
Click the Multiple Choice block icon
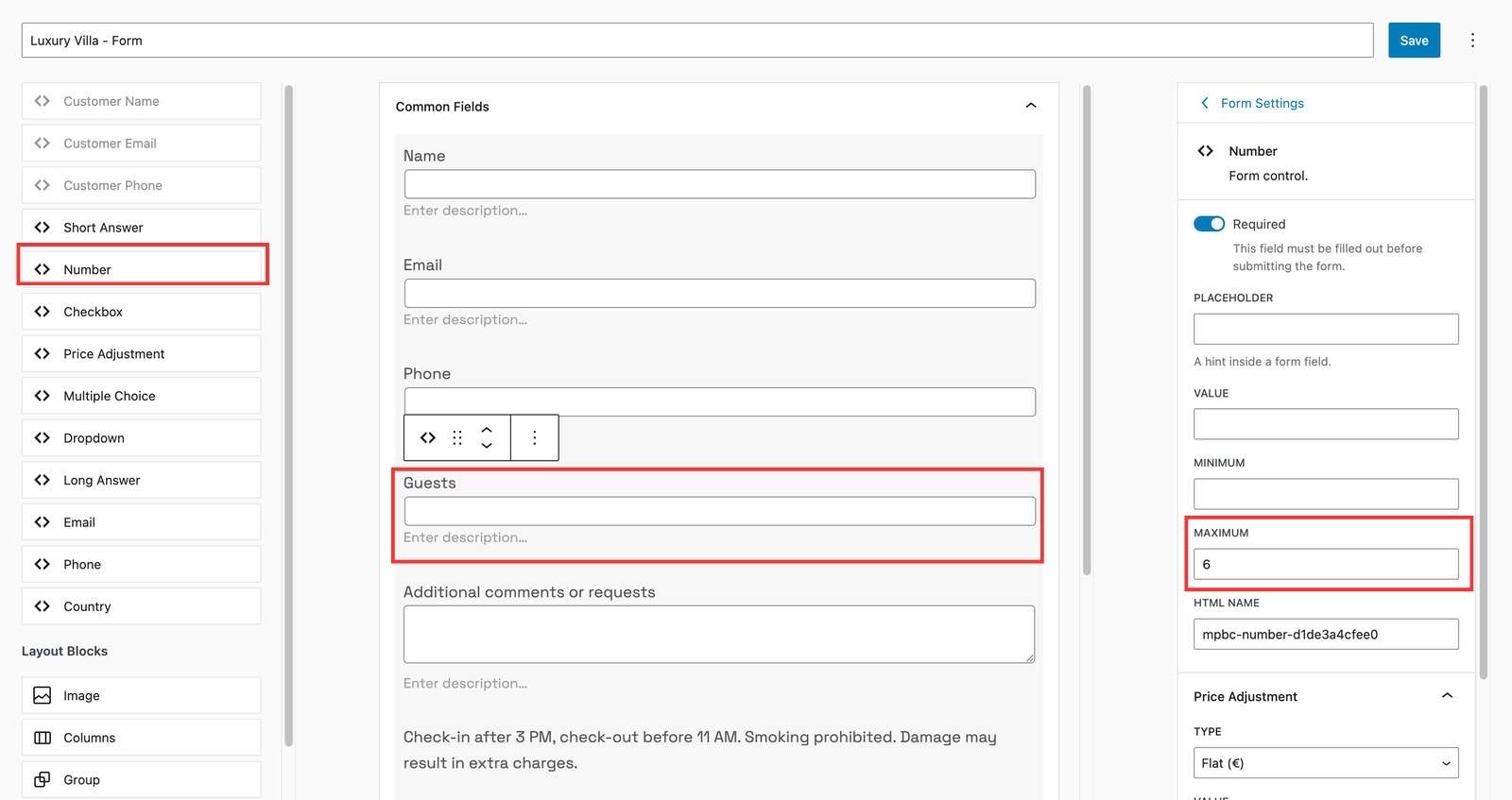coord(42,396)
